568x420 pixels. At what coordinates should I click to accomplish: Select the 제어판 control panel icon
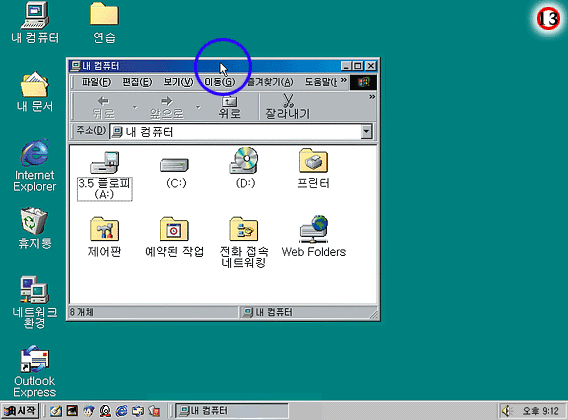(x=104, y=229)
